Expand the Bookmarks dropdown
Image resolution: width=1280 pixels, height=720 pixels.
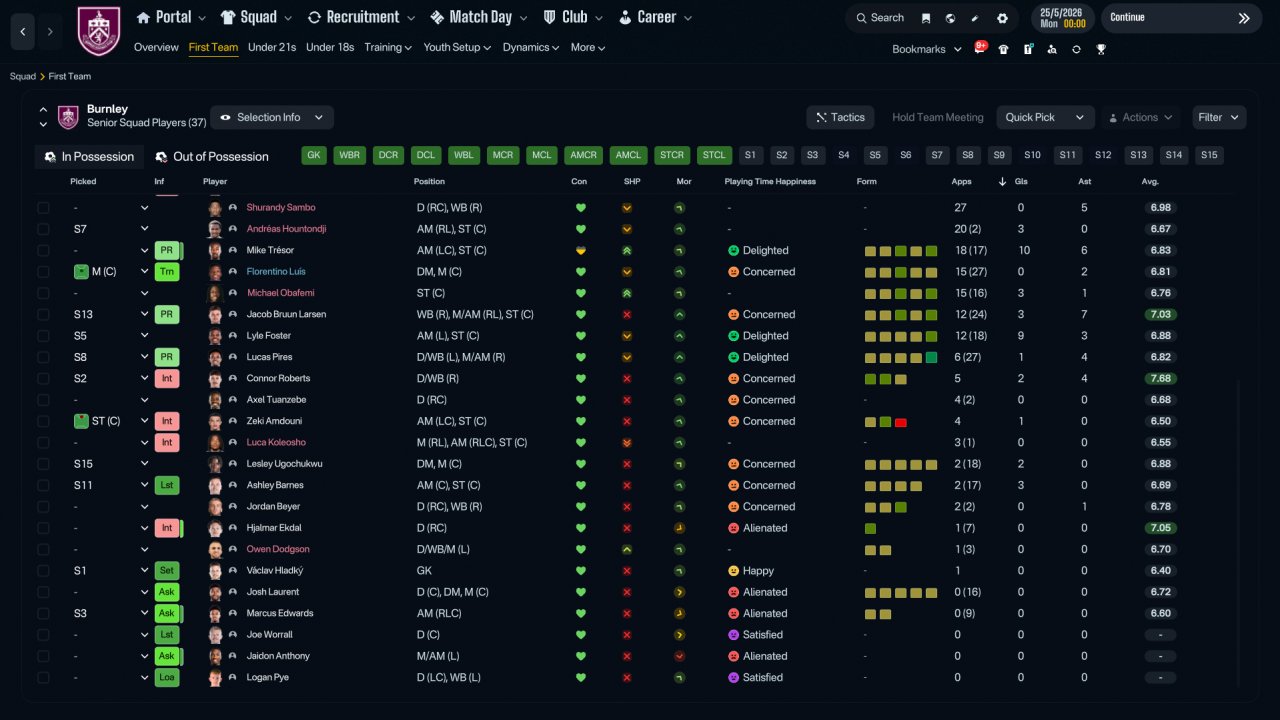coord(927,49)
